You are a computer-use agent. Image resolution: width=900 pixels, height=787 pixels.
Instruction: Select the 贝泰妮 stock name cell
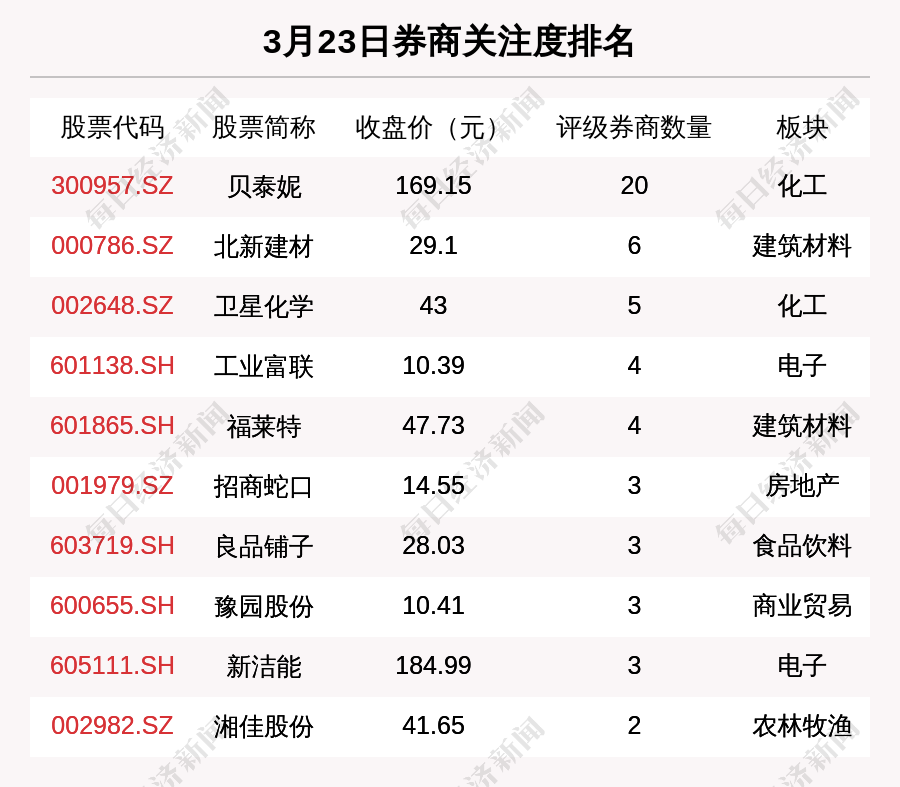tap(263, 187)
